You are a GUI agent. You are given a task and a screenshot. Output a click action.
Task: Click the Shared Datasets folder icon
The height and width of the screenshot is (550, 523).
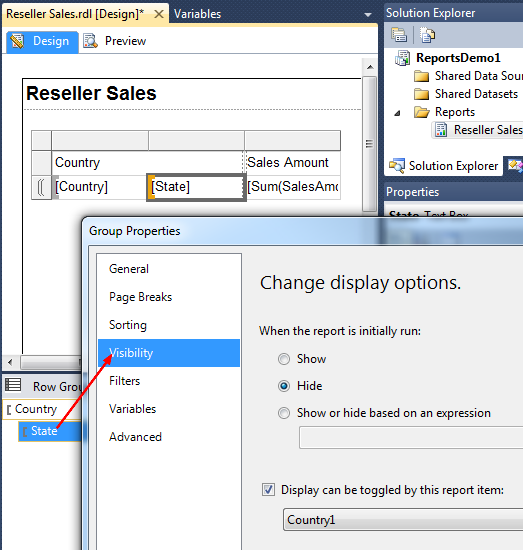click(421, 94)
